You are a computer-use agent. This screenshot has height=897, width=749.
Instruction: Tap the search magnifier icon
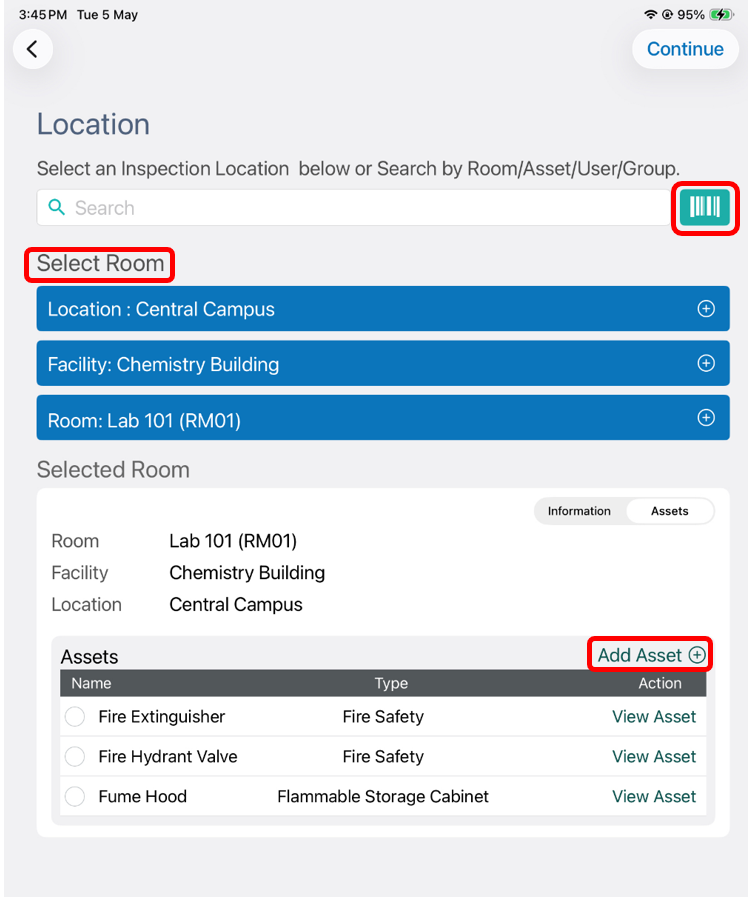(x=56, y=207)
